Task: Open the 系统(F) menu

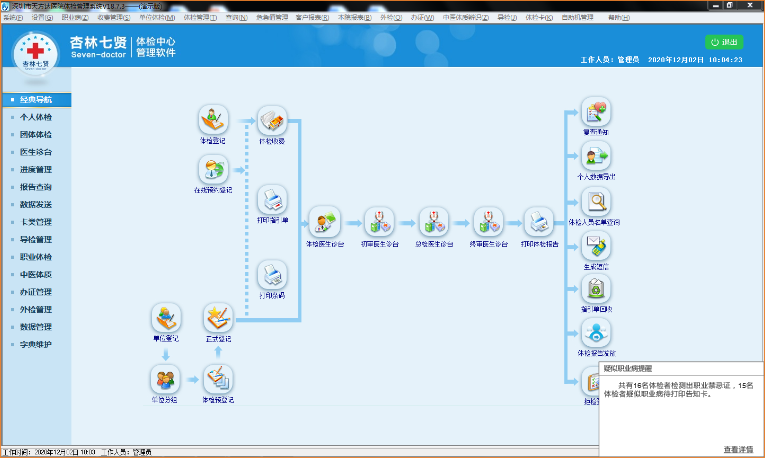Action: click(x=13, y=18)
